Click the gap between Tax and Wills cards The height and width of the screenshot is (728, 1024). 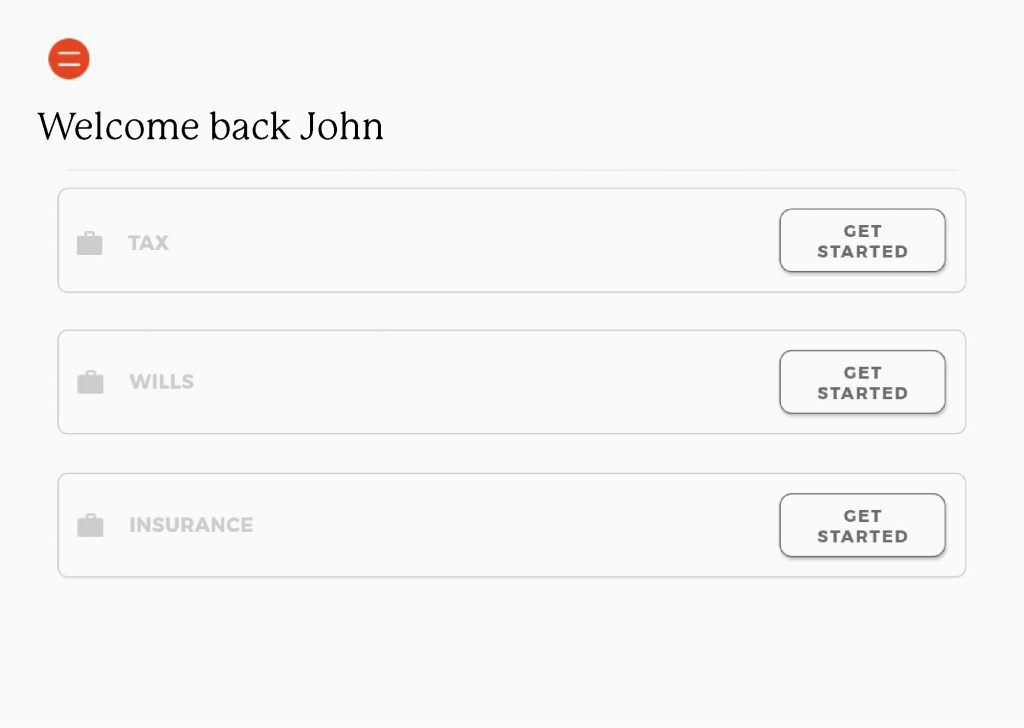511,311
